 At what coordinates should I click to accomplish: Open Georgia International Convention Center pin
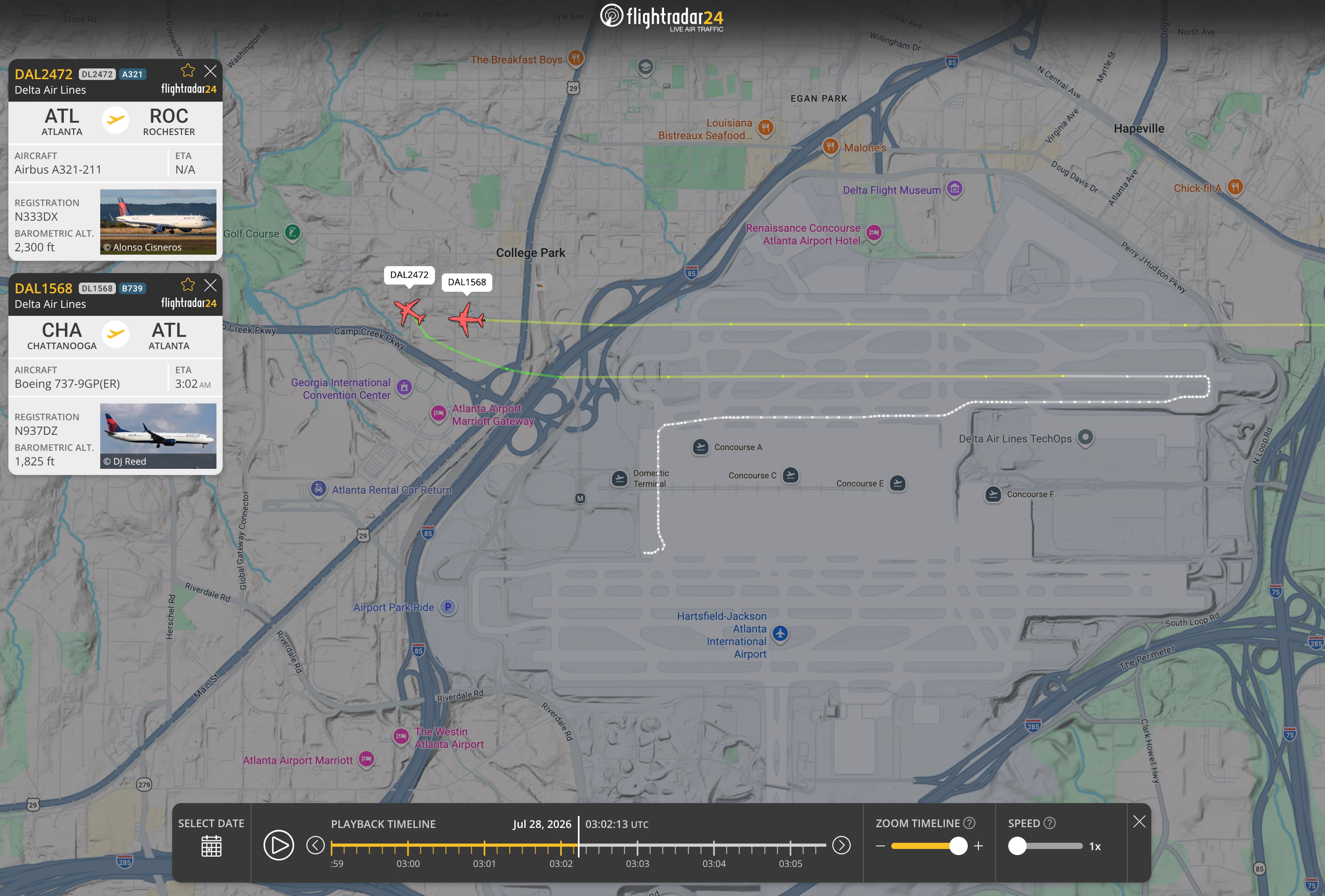click(x=404, y=388)
